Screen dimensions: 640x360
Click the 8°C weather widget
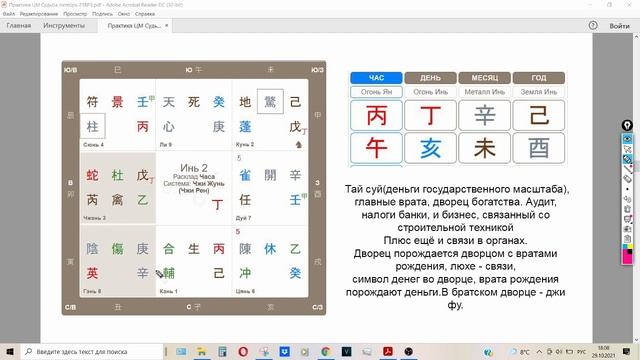520,351
